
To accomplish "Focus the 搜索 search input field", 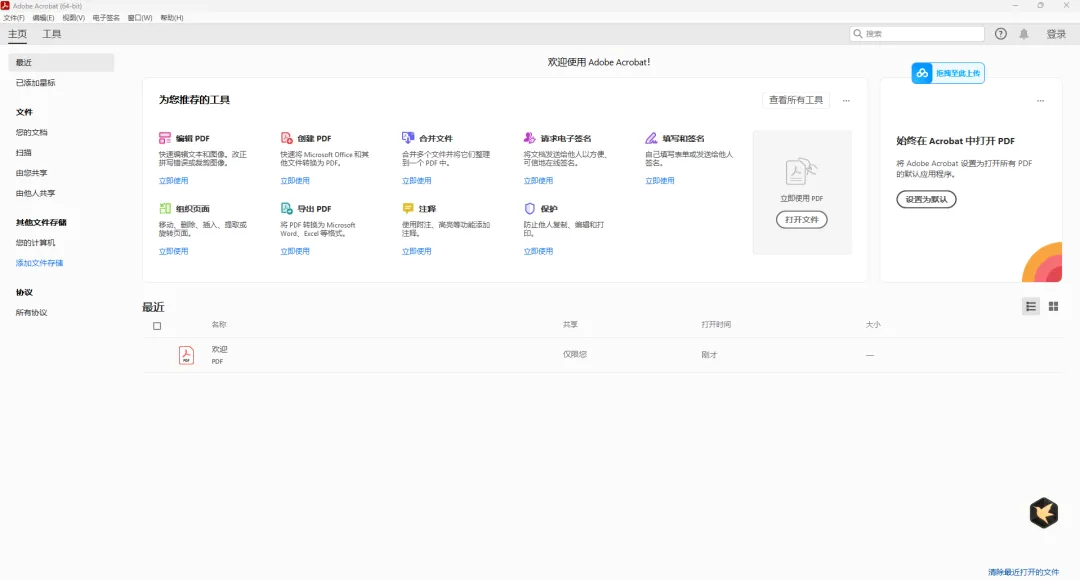I will tap(917, 33).
